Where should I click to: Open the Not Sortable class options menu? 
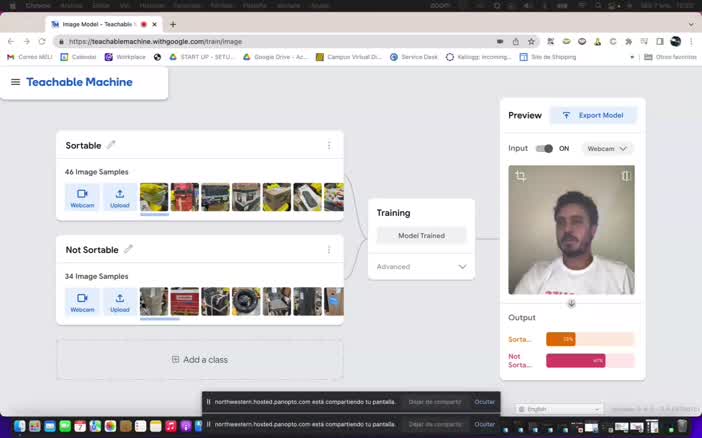click(x=329, y=249)
